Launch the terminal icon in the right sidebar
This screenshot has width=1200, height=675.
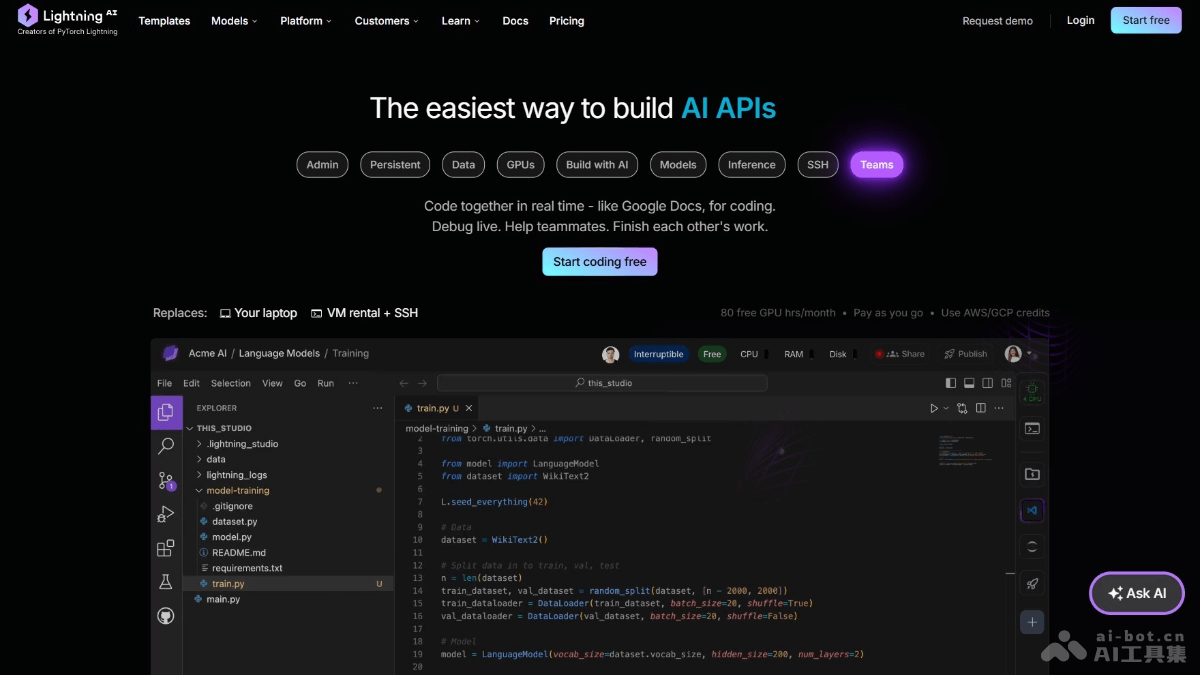click(1032, 430)
